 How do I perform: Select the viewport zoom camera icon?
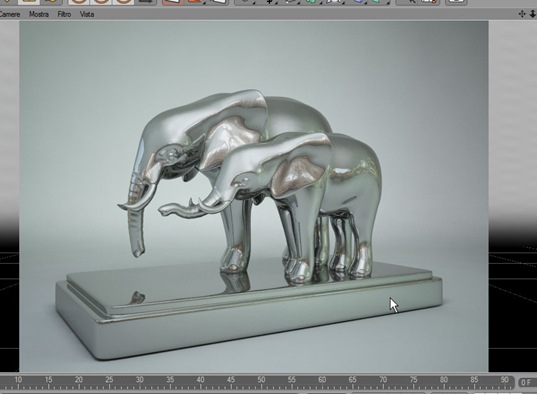[533, 14]
